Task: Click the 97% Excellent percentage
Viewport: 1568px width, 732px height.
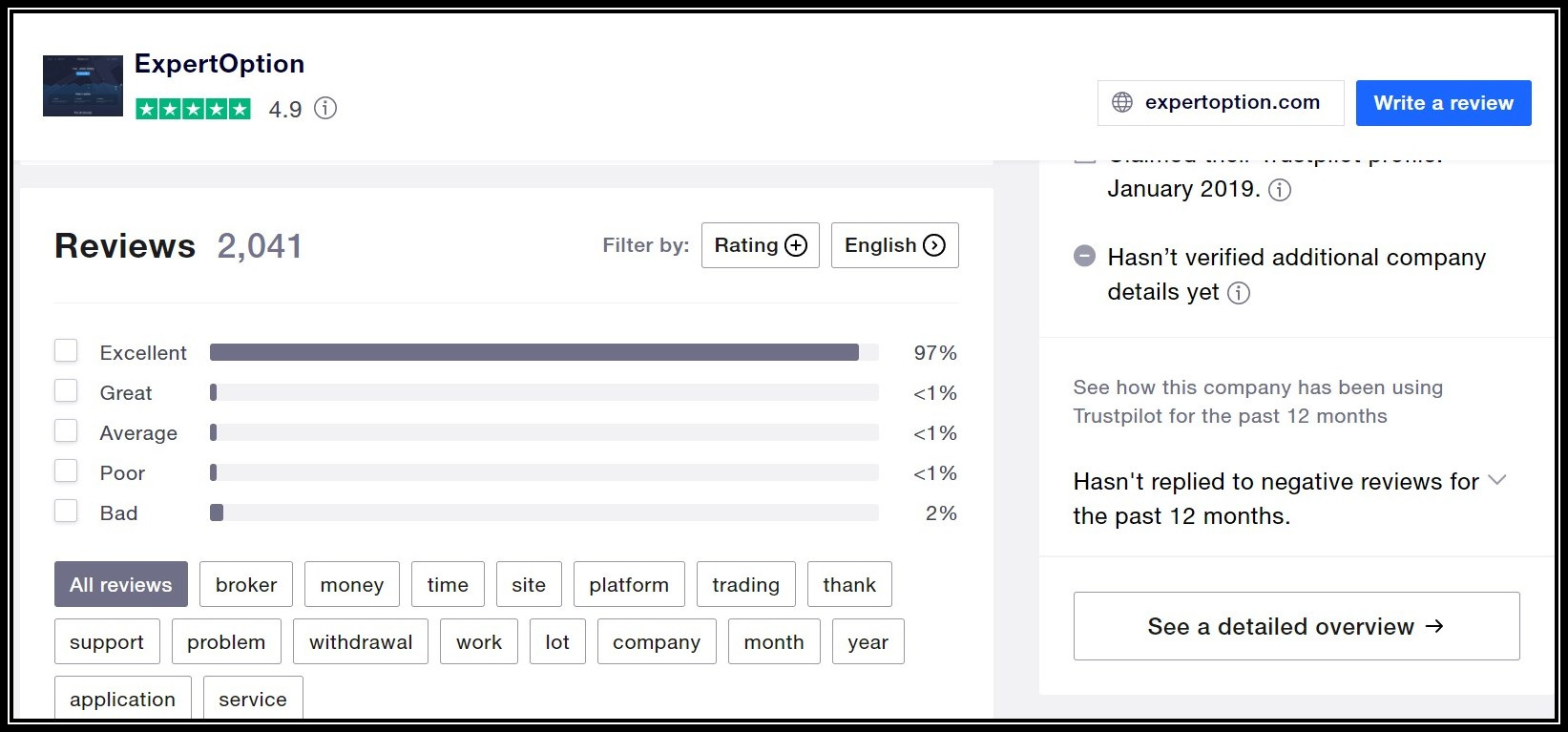Action: click(x=935, y=352)
